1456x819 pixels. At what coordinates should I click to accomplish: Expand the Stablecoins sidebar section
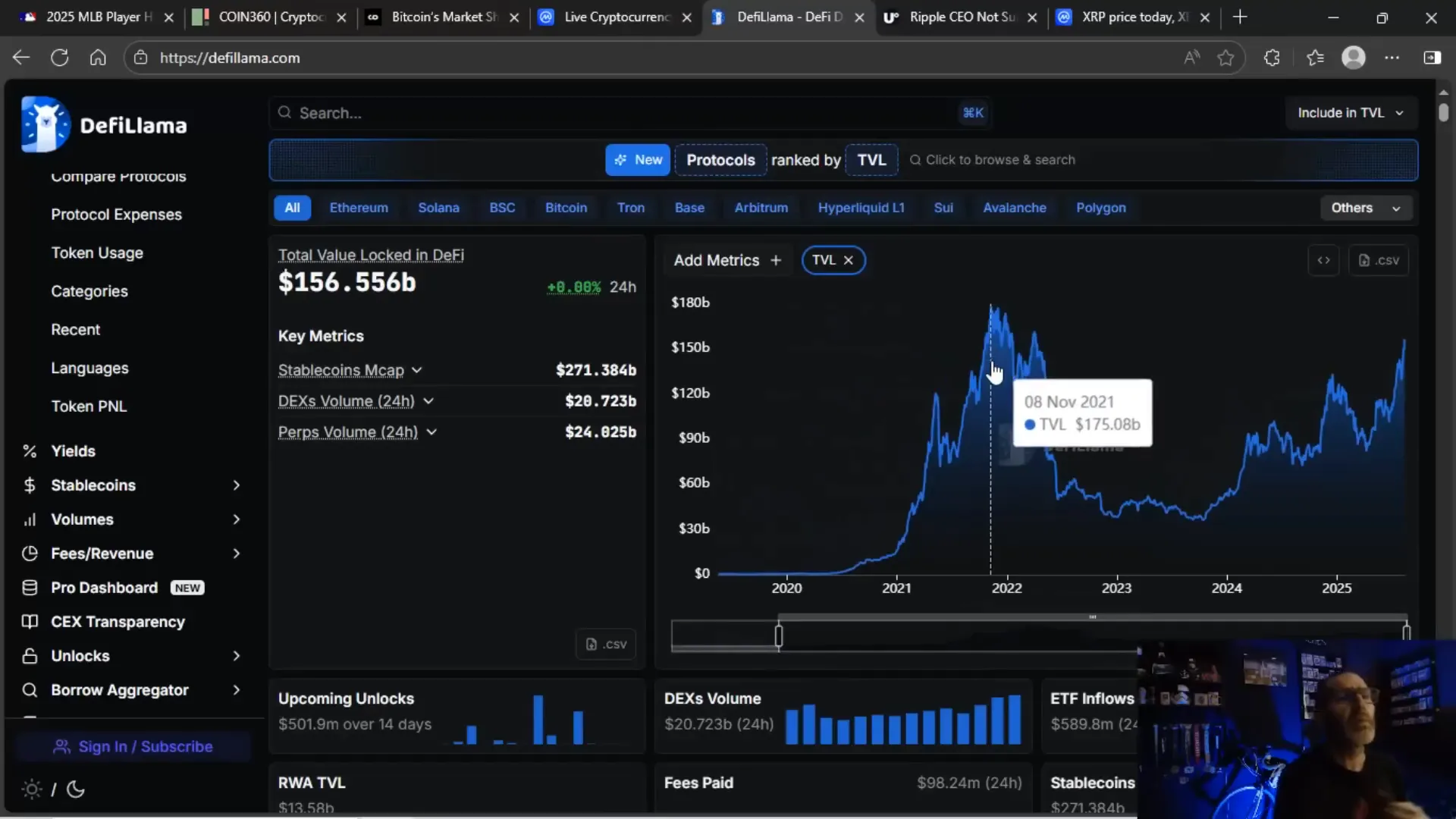tap(236, 485)
